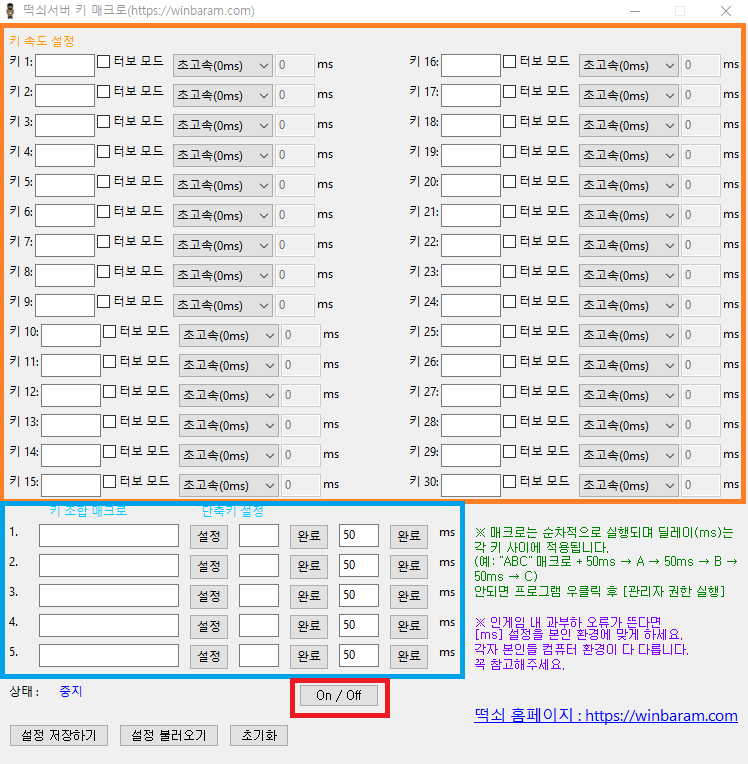
Task: Confirm macro 2 delay with second 완료
Action: (409, 566)
